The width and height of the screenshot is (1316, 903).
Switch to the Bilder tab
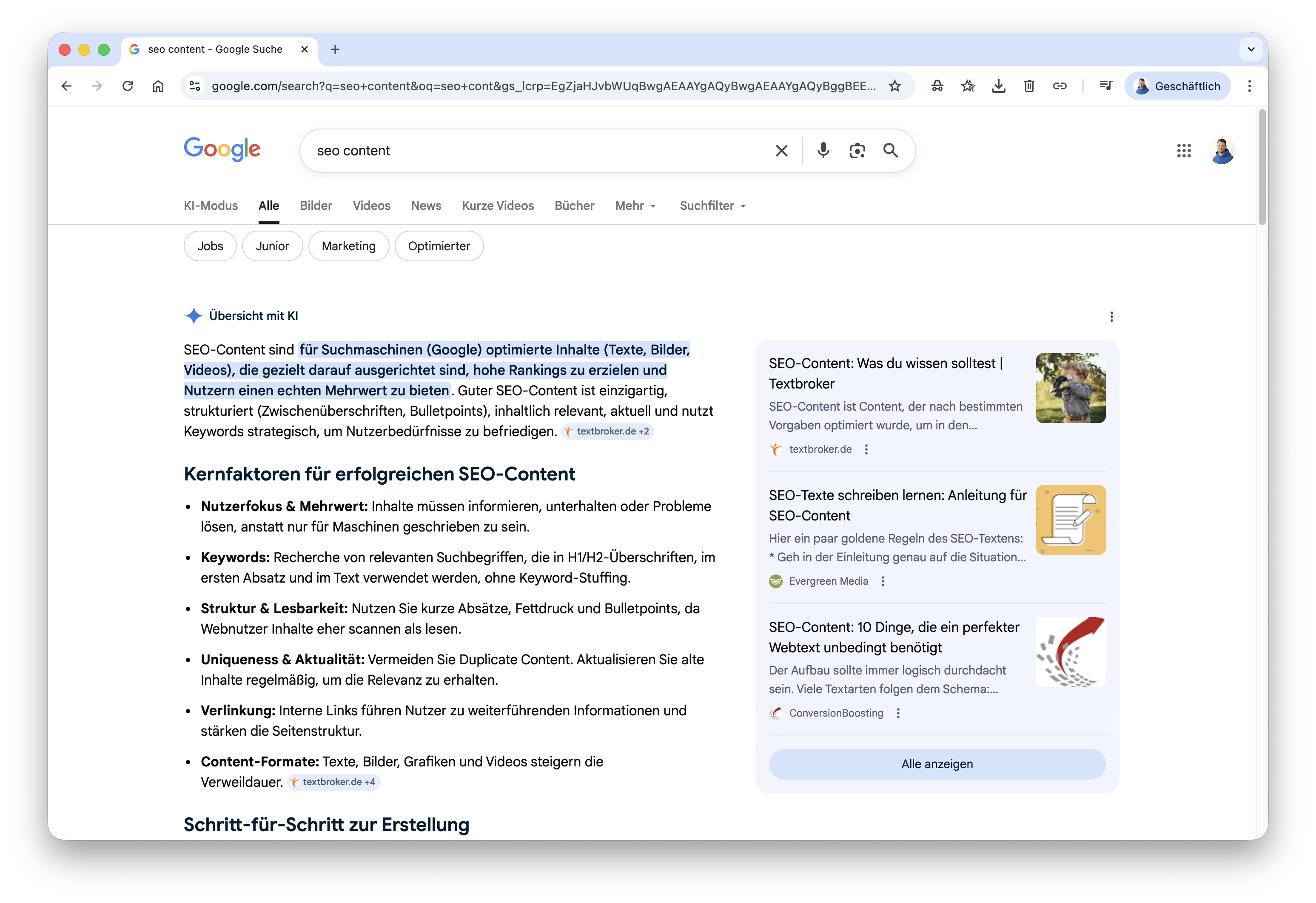(x=316, y=206)
